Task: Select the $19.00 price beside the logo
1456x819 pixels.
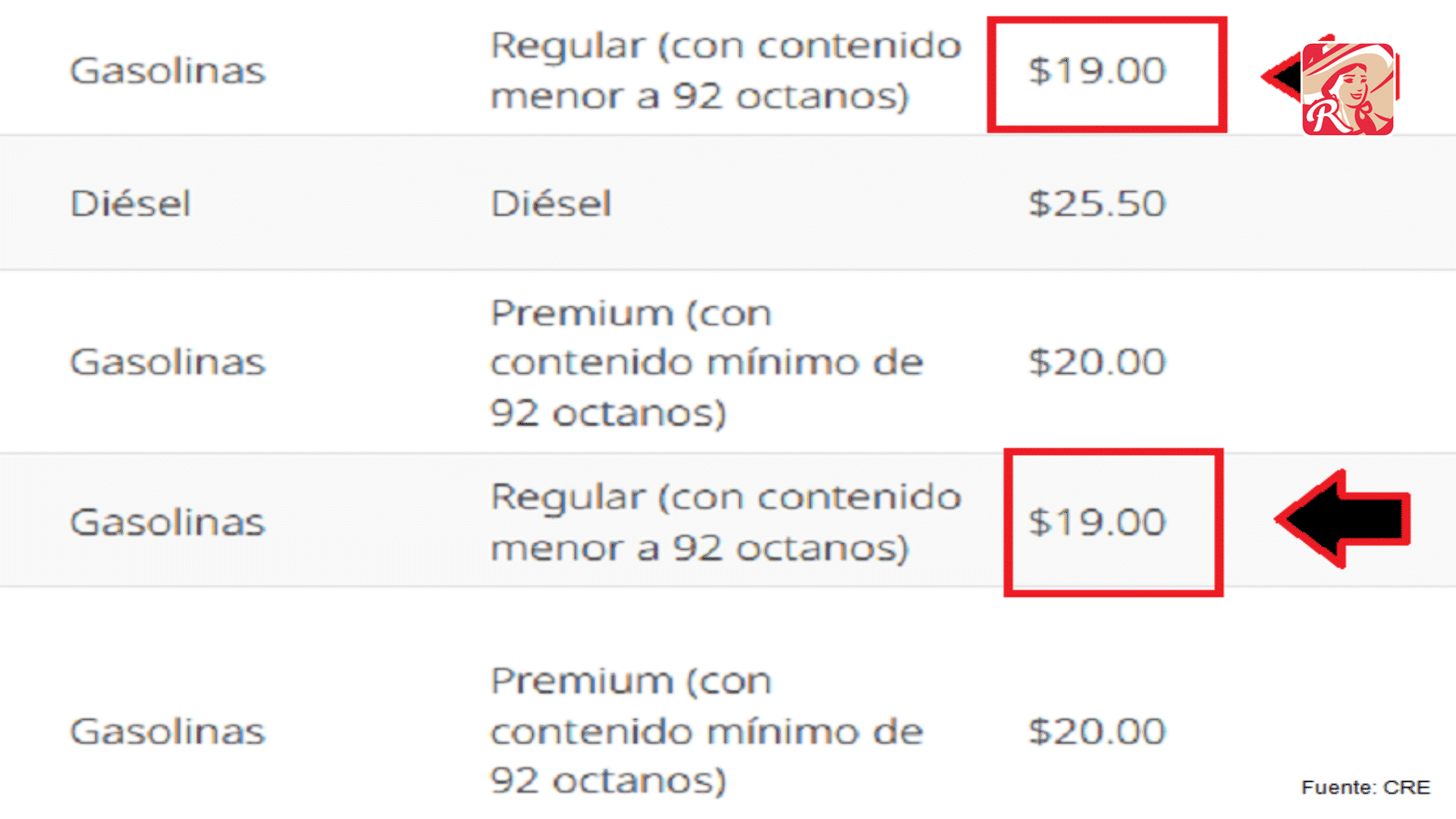Action: pyautogui.click(x=1097, y=71)
